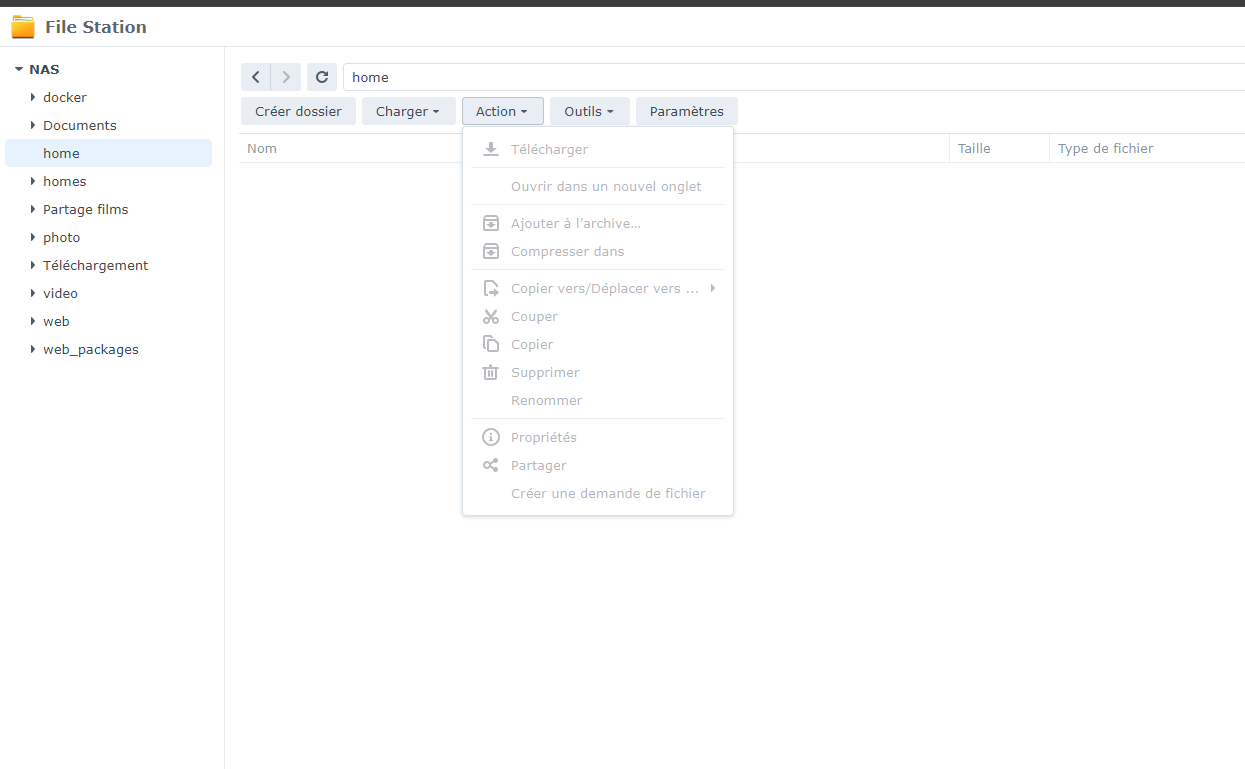Screen dimensions: 1245x769
Task: Expand the photo folder arrow
Action: (33, 237)
